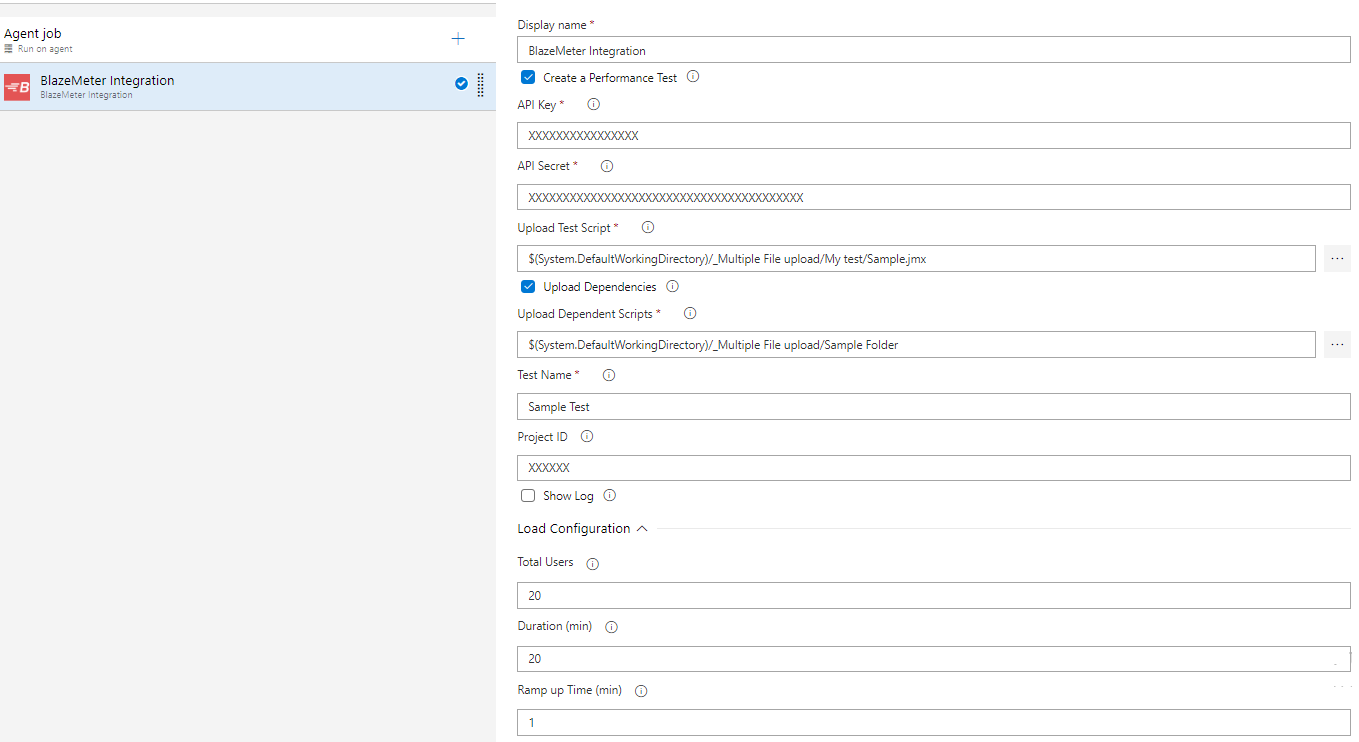Click the 'Run on agent' subtitle text
The width and height of the screenshot is (1359, 742).
point(45,49)
